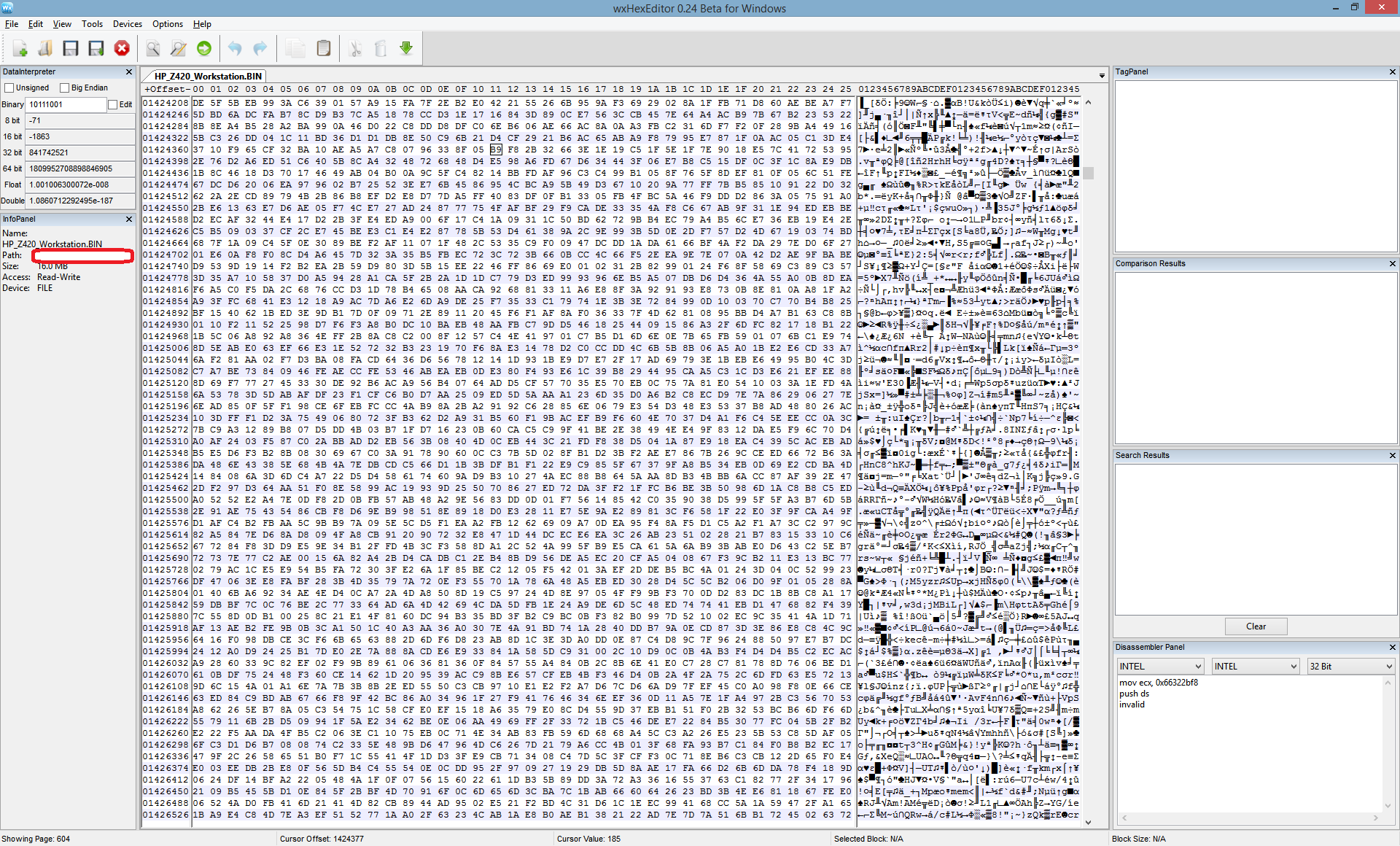
Task: Open the first INTEL dropdown in Disassembler Panel
Action: [x=1160, y=666]
